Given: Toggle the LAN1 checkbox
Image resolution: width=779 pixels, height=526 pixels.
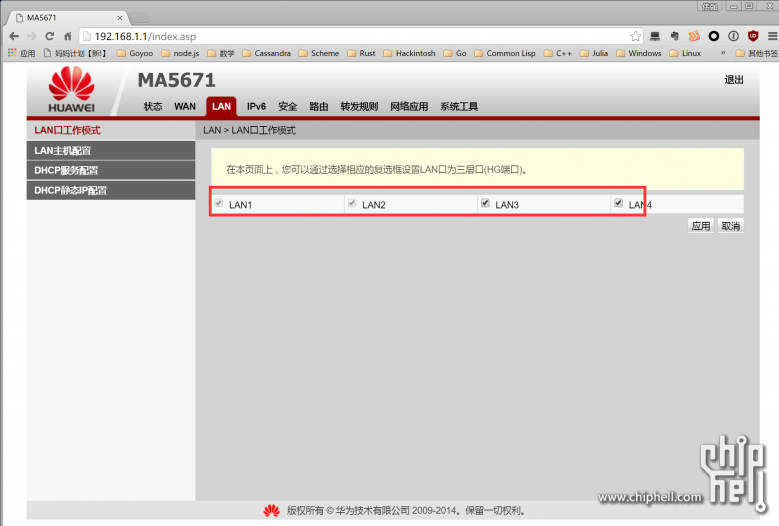Looking at the screenshot, I should [x=219, y=203].
